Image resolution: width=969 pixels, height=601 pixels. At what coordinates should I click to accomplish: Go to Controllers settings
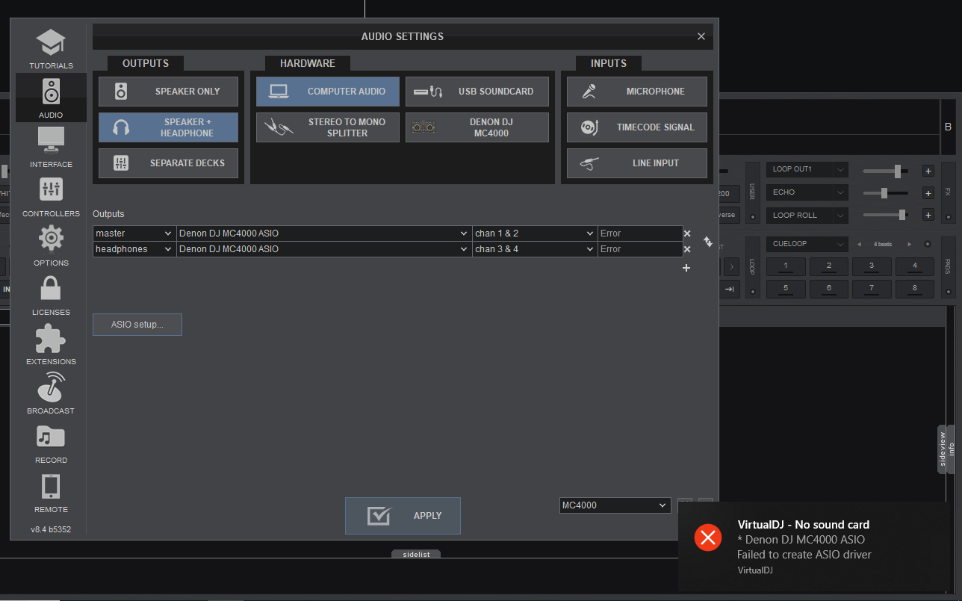51,197
